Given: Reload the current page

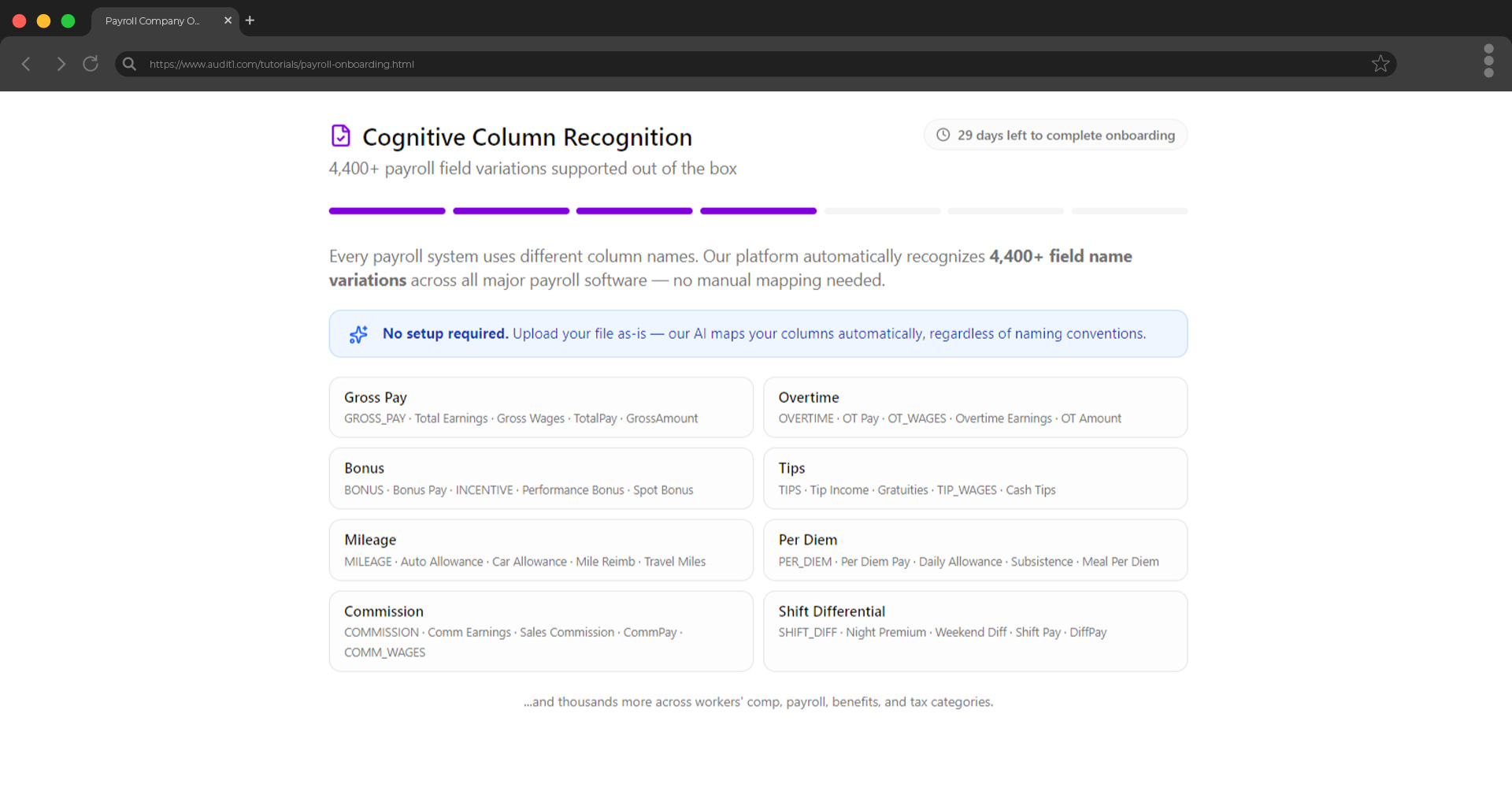Looking at the screenshot, I should click(90, 64).
